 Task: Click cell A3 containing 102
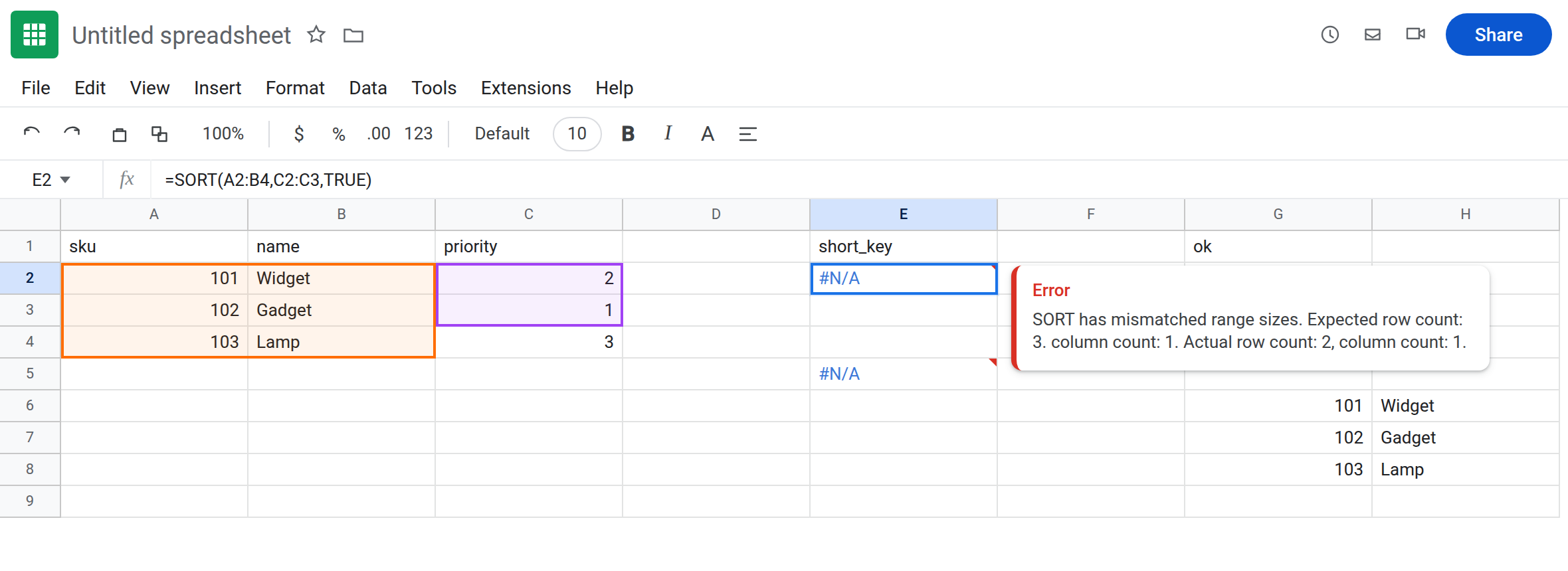point(154,310)
